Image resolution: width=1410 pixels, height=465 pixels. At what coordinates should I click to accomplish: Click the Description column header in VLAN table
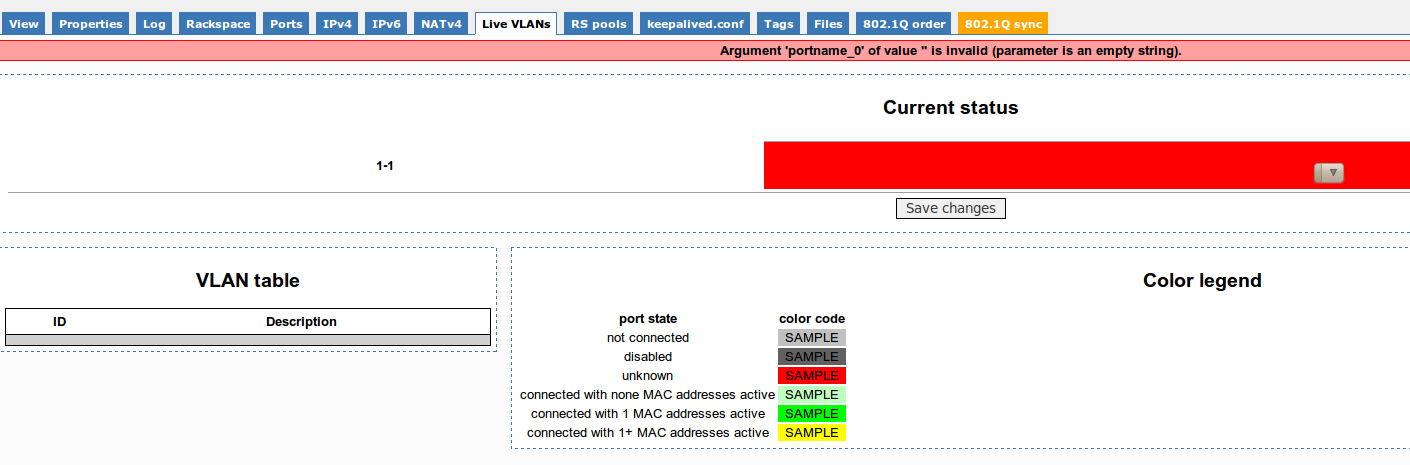pos(301,322)
